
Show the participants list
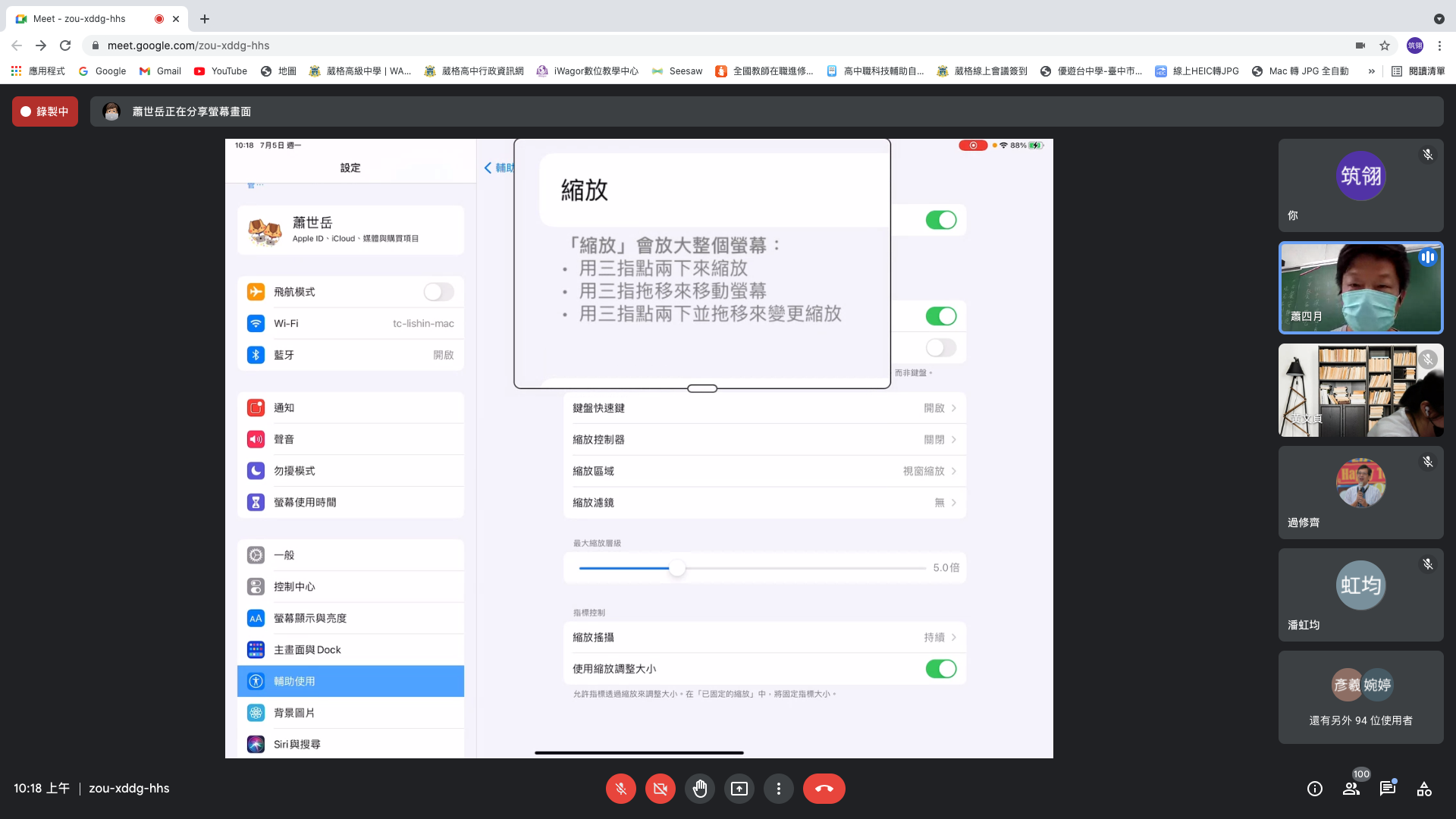coord(1351,789)
